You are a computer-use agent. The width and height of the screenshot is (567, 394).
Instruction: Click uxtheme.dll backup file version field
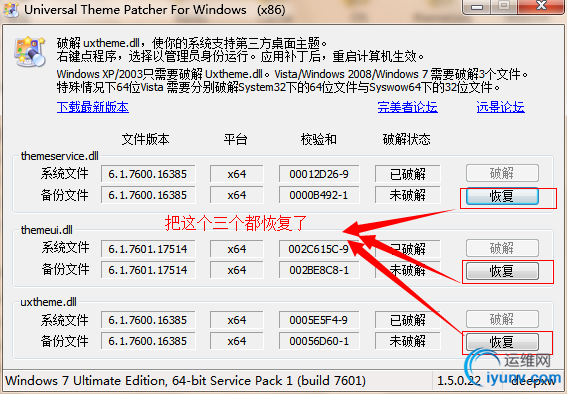(148, 341)
